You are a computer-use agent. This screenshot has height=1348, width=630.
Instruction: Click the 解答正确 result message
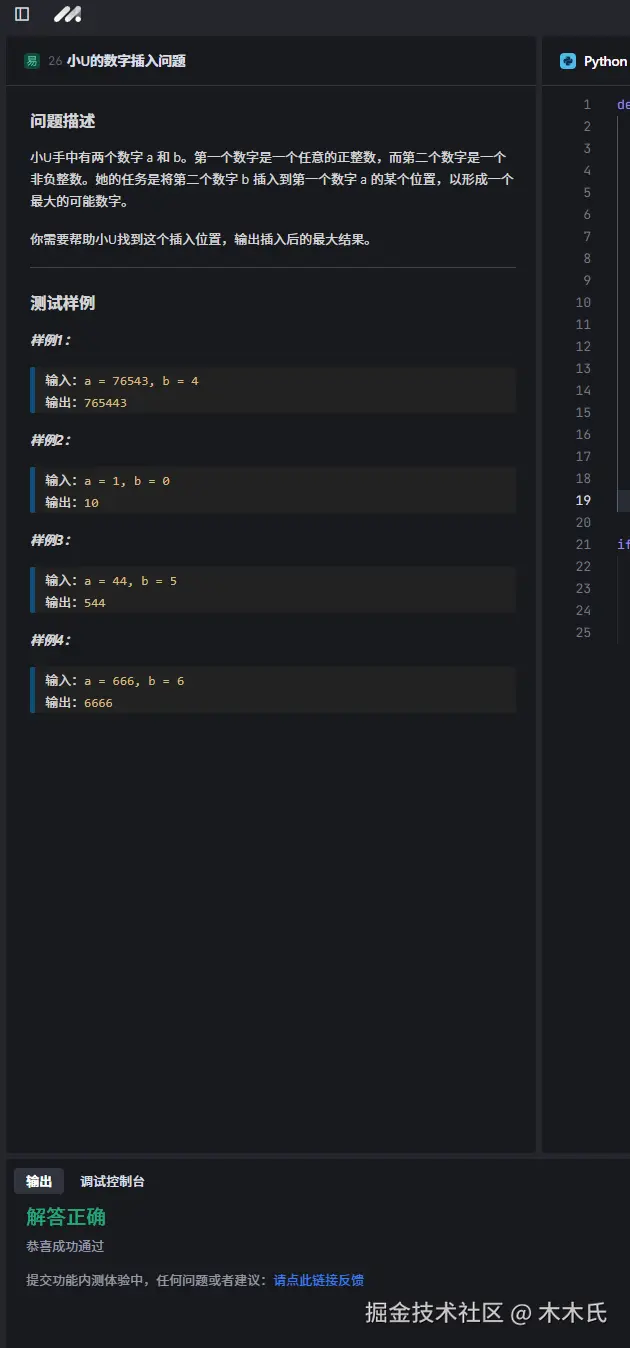point(66,1217)
